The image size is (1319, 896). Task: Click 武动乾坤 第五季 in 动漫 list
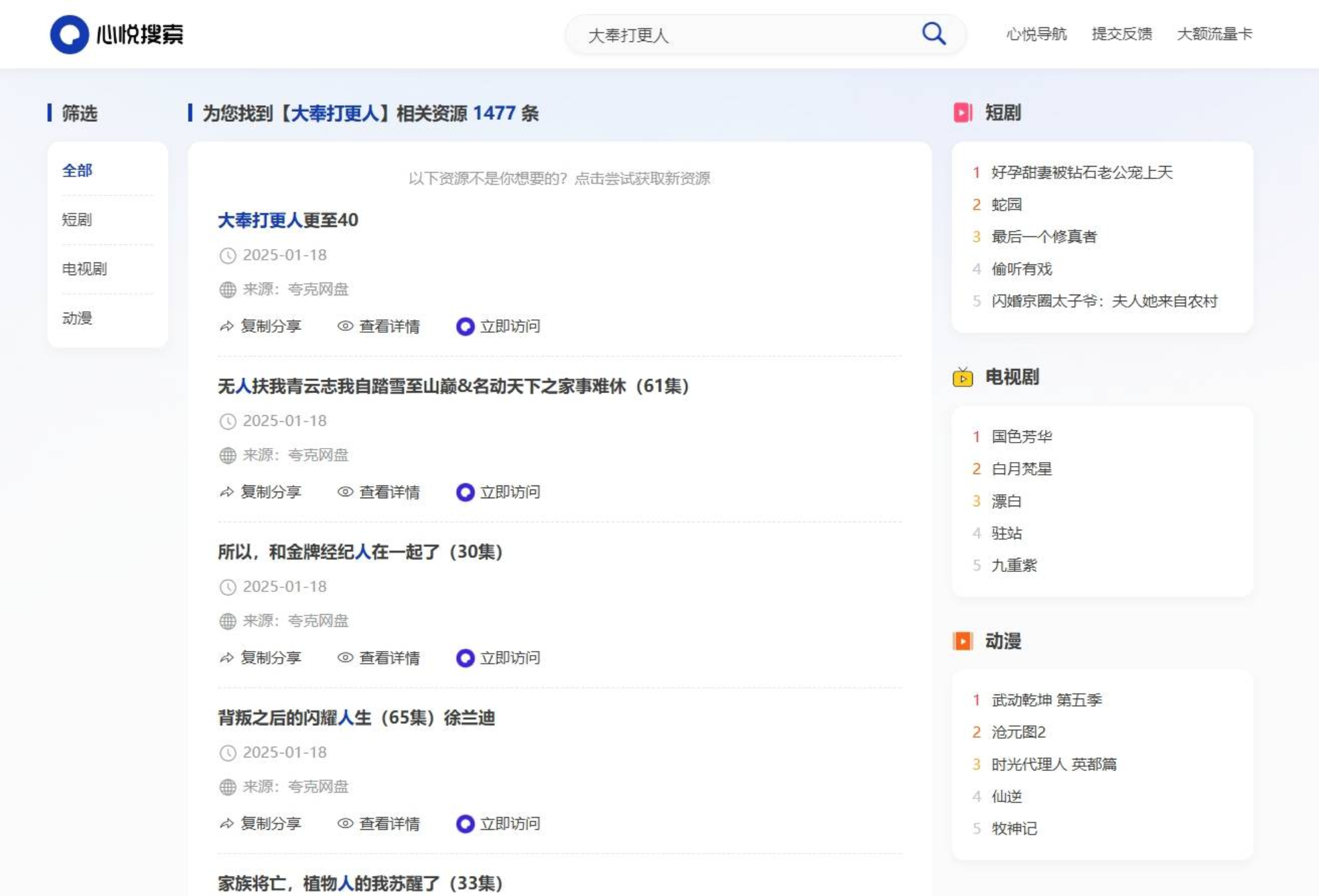click(1046, 700)
